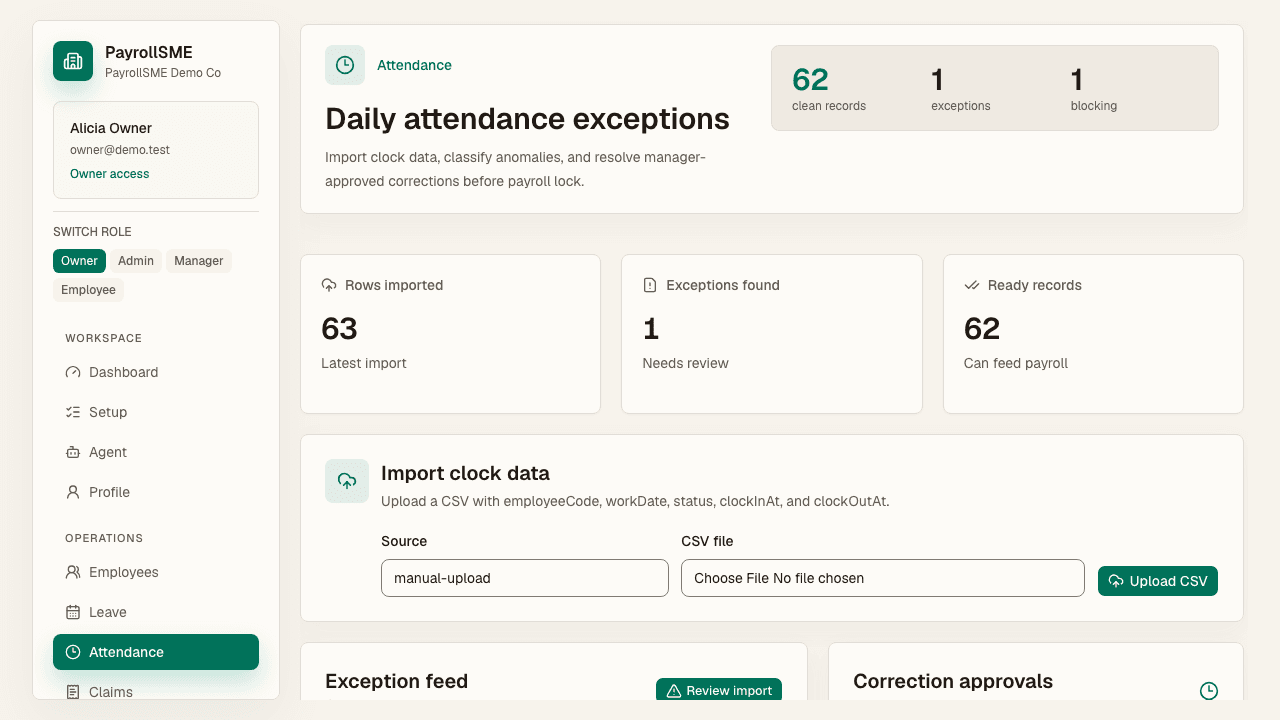Click the Agent robot icon
Image resolution: width=1280 pixels, height=720 pixels.
(x=73, y=452)
